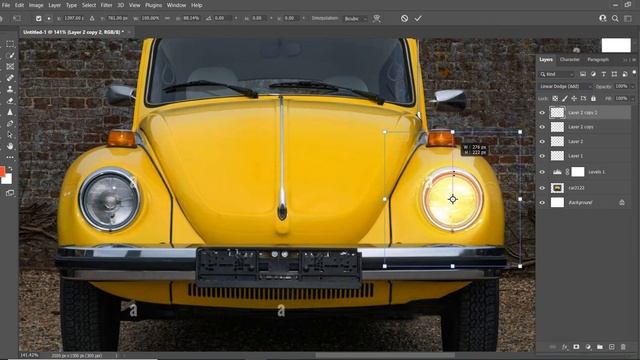Open the Search magnifier icon
Viewport: 640px width, 360px height.
[x=615, y=18]
